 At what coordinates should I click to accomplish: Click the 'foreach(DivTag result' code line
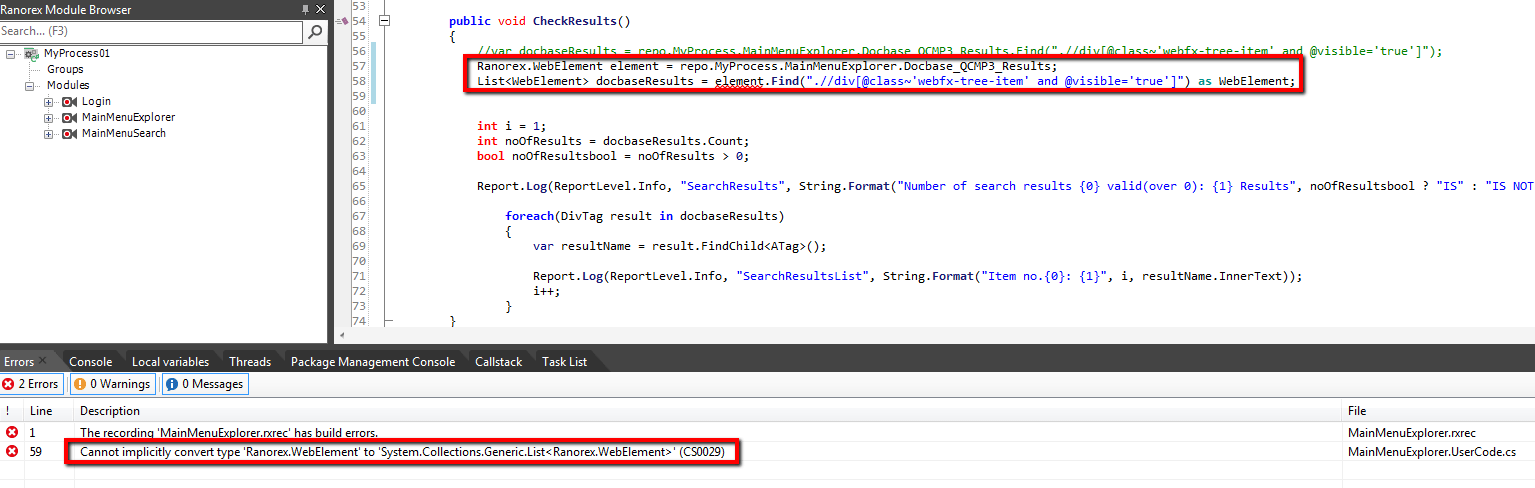pos(645,216)
